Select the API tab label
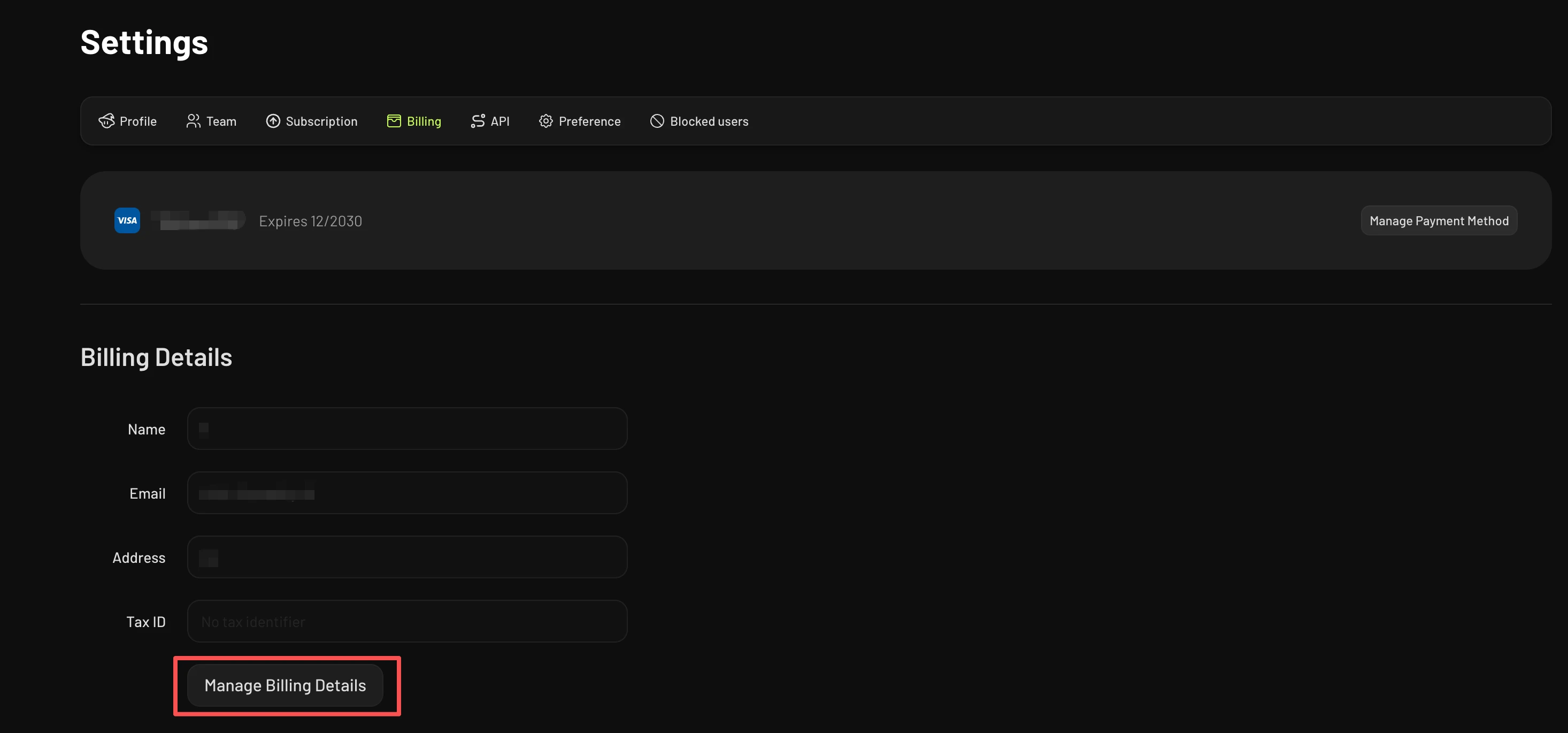The image size is (1568, 733). (x=499, y=121)
